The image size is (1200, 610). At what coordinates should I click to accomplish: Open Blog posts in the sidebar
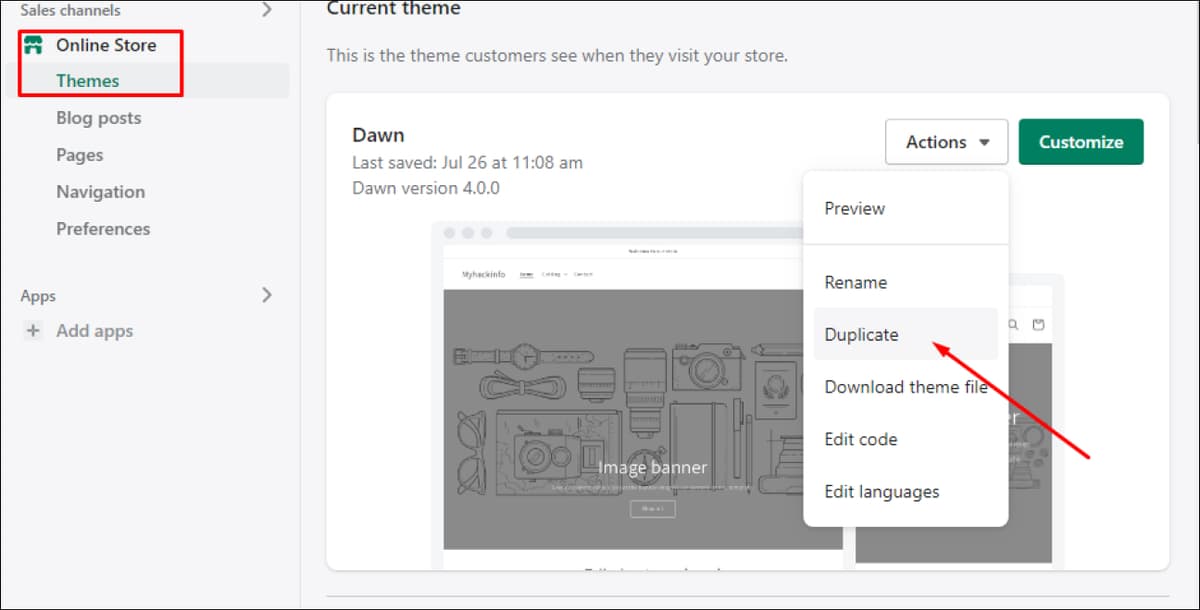coord(98,118)
